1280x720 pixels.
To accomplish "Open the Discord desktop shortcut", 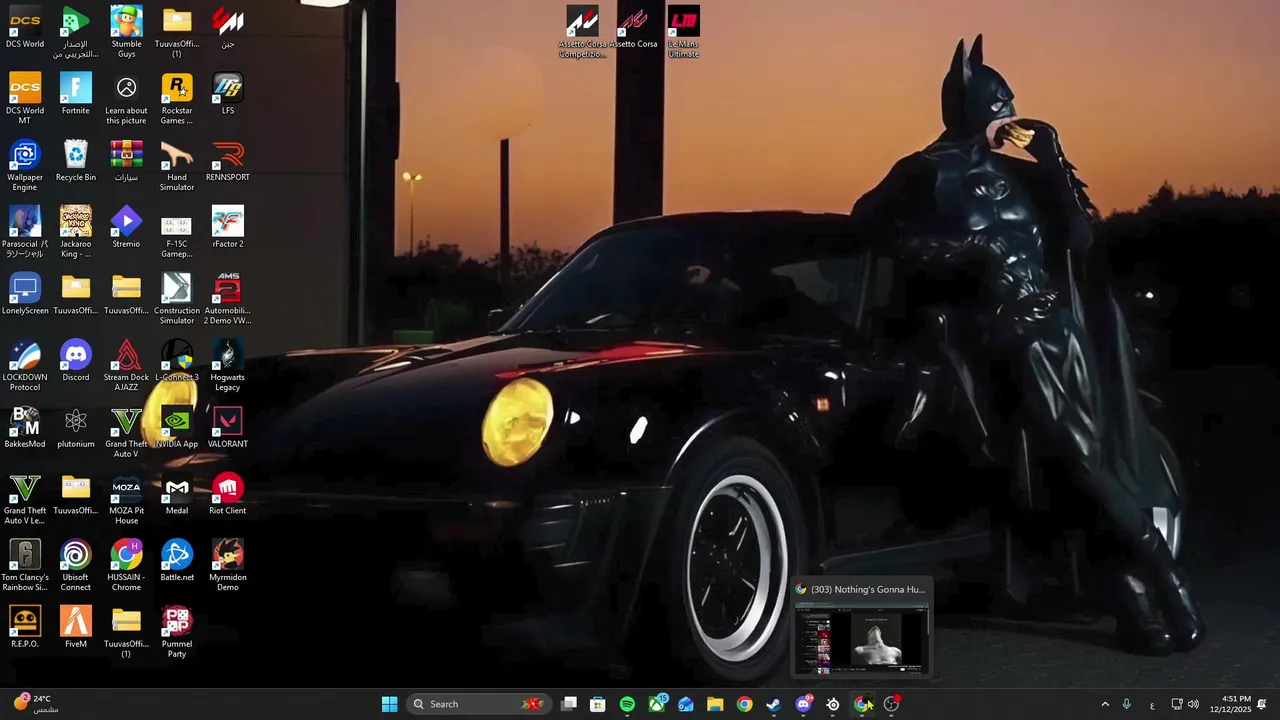I will pyautogui.click(x=76, y=360).
